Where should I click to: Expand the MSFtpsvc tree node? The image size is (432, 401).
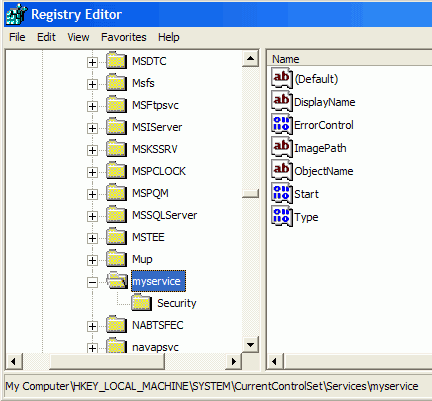pyautogui.click(x=92, y=106)
